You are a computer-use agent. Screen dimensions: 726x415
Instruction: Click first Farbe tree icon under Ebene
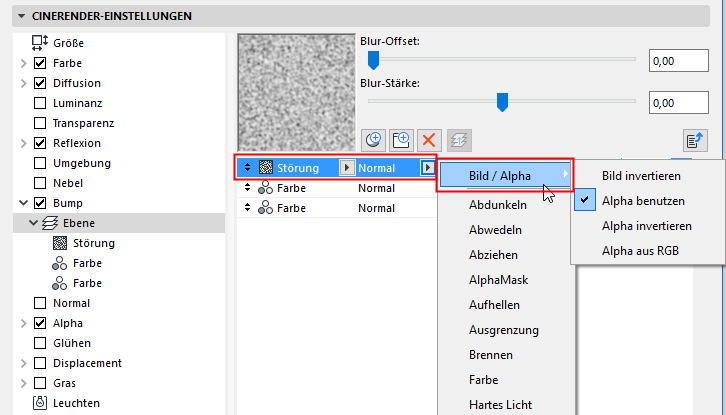[59, 263]
